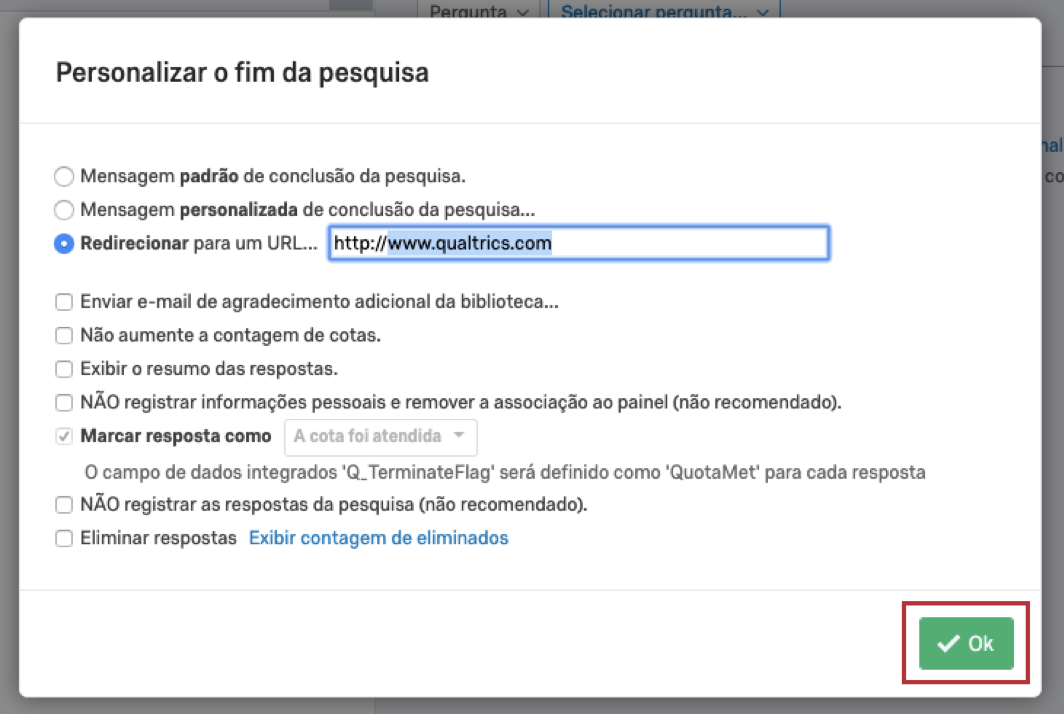This screenshot has width=1064, height=714.
Task: Open the 'Pergunta' dropdown behind the dialog
Action: tap(480, 12)
